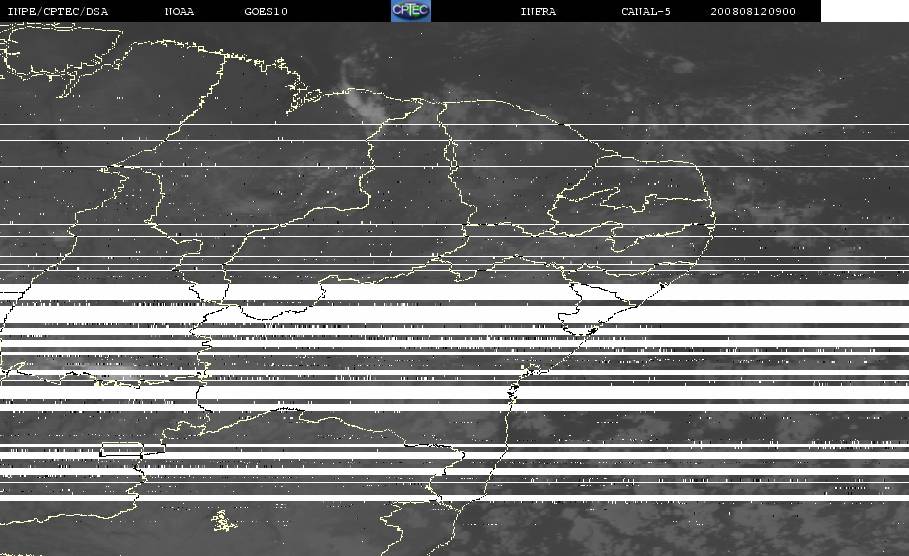The height and width of the screenshot is (556, 909).
Task: Select the topmost thin white scan line
Action: click(x=454, y=125)
